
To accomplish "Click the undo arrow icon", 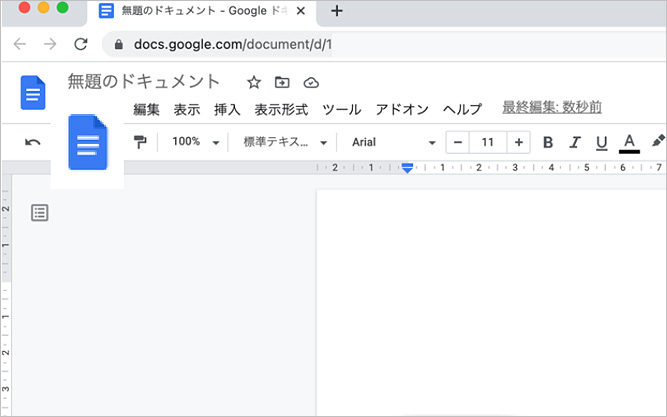I will point(33,142).
